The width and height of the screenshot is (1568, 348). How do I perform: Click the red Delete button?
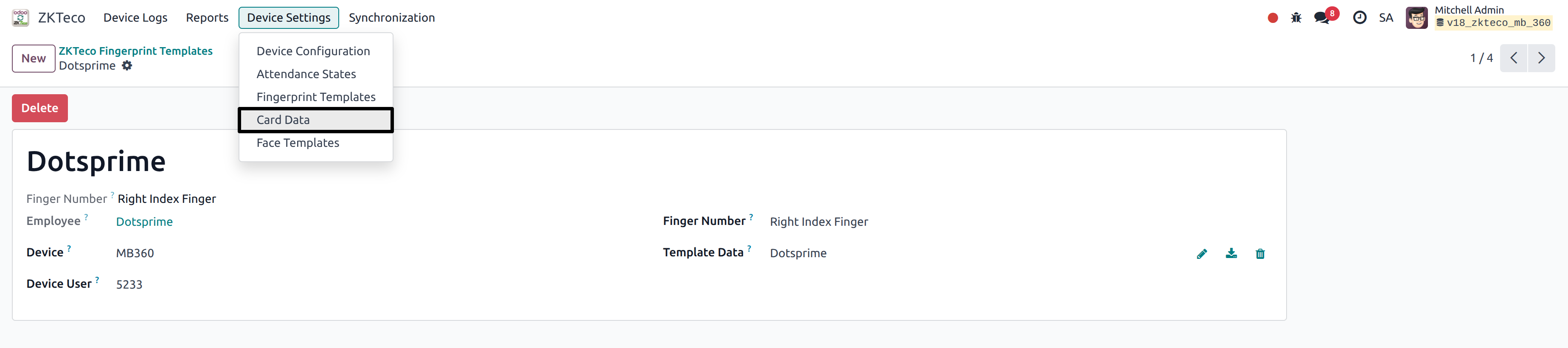39,108
